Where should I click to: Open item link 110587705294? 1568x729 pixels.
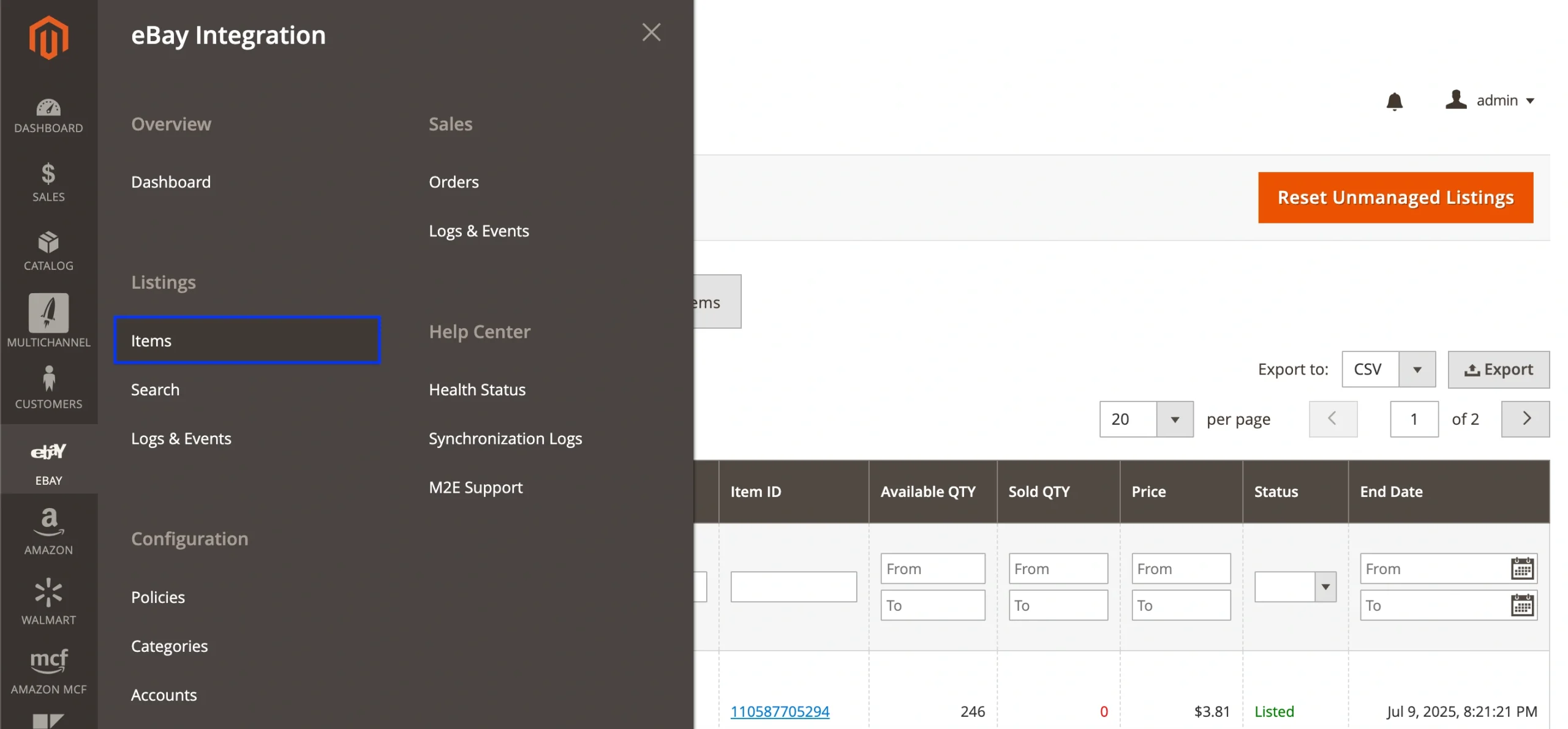tap(779, 711)
